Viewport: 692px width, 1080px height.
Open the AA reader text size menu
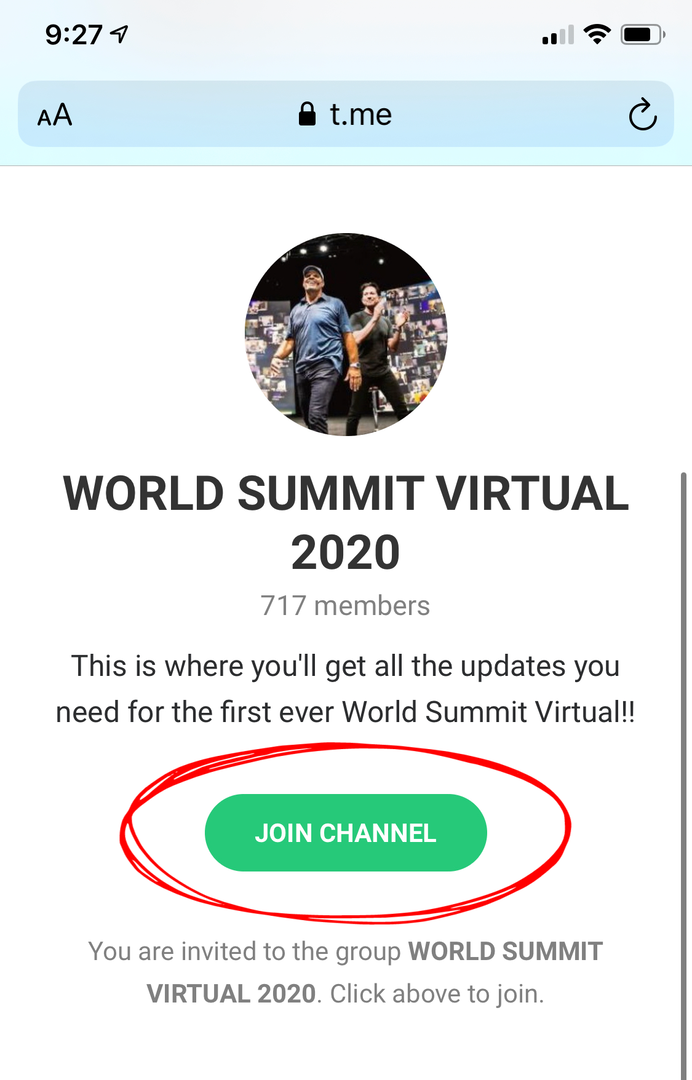coord(54,115)
